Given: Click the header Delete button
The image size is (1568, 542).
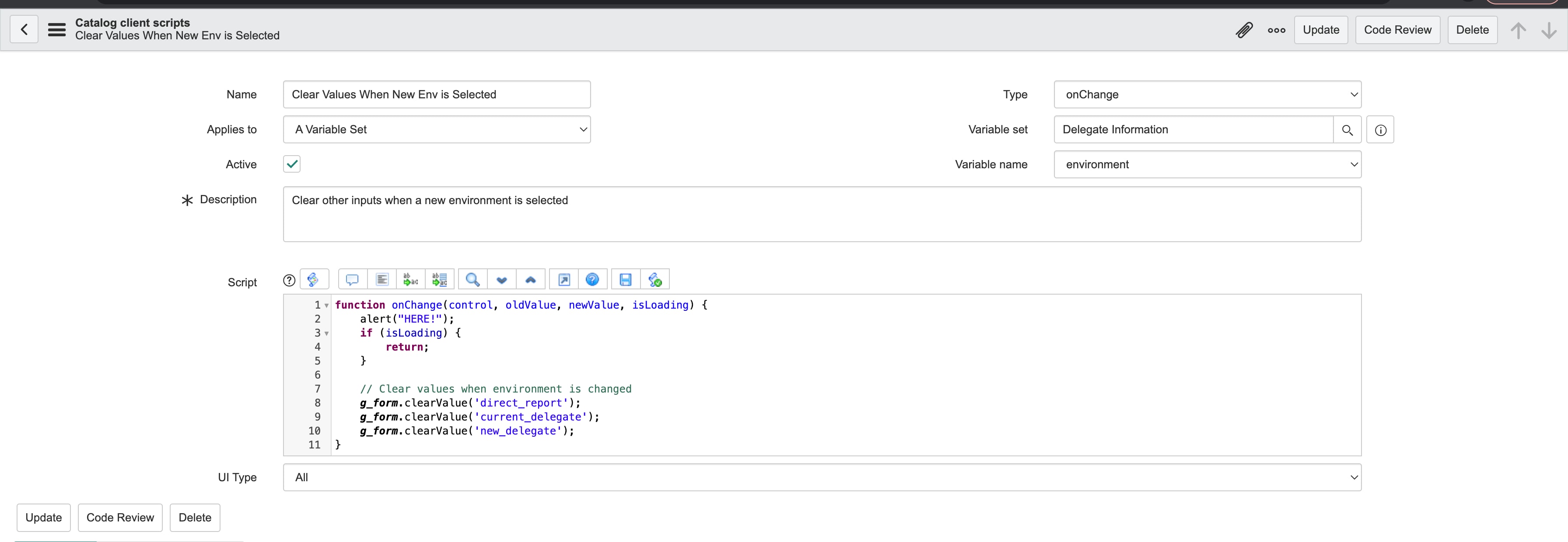Looking at the screenshot, I should click(1473, 30).
